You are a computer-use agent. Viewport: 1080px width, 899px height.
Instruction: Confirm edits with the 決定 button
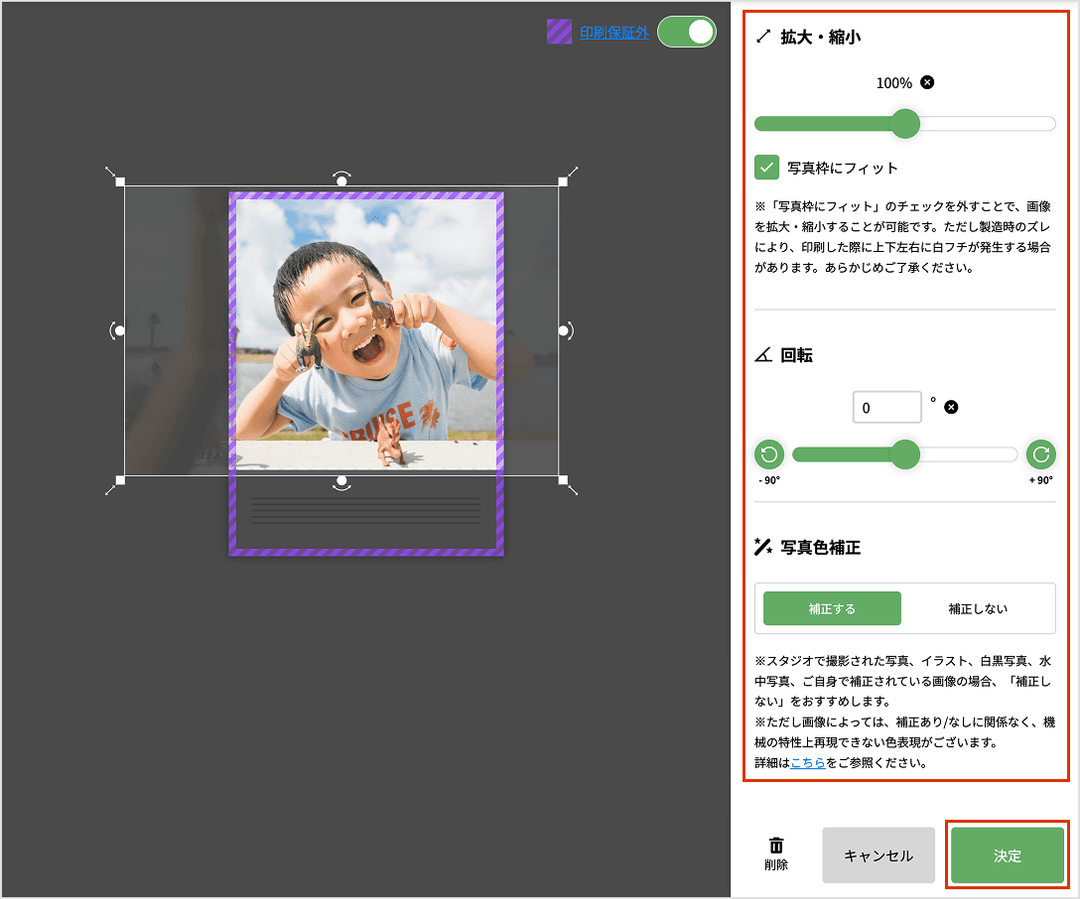tap(1007, 855)
